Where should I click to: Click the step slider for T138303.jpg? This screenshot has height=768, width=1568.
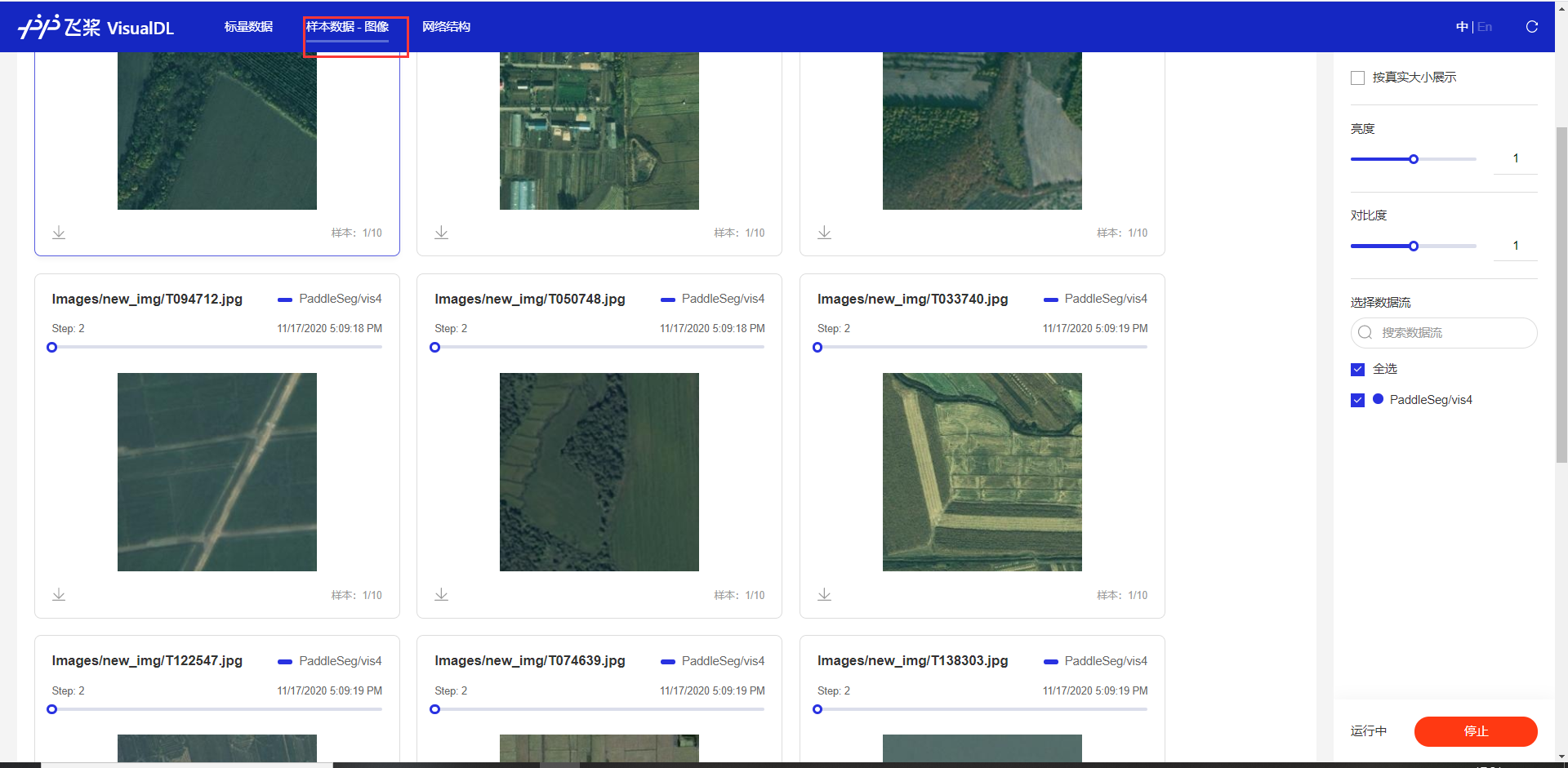click(x=982, y=709)
